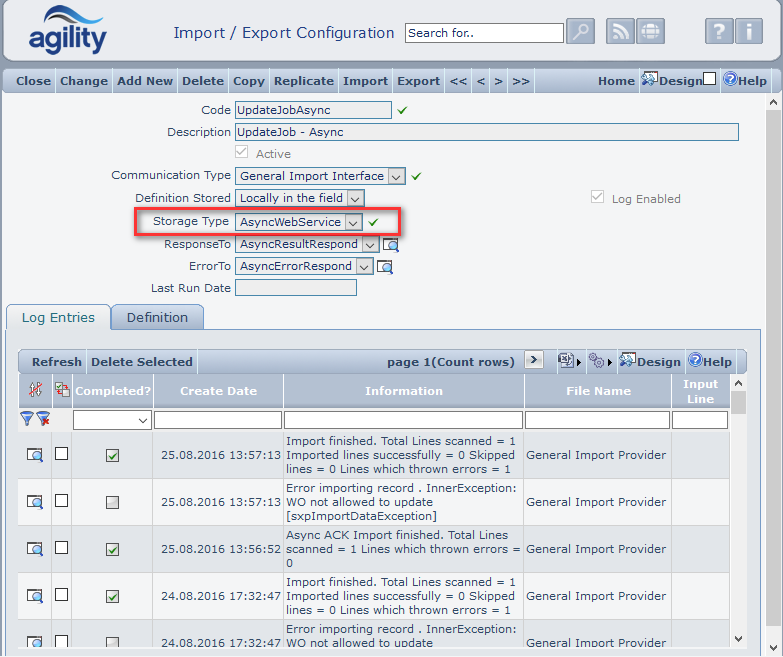Screen dimensions: 783x657
Task: Click the magnifying glass search icon
Action: [580, 32]
